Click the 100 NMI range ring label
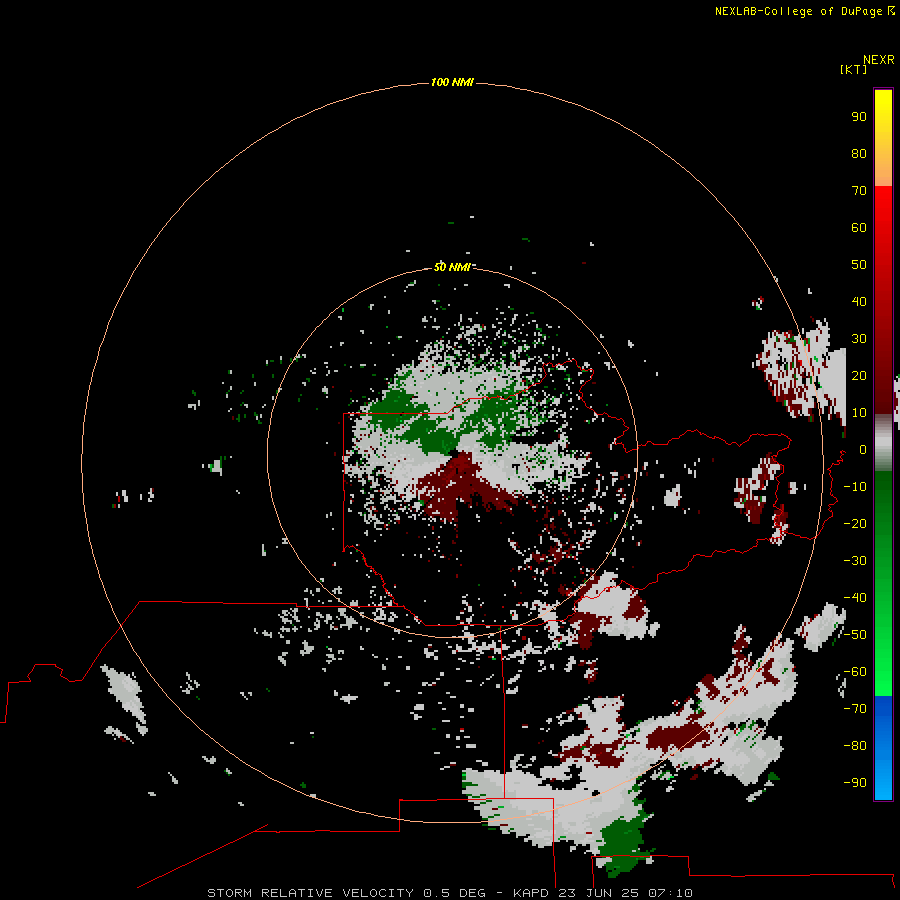The width and height of the screenshot is (900, 900). pos(452,83)
